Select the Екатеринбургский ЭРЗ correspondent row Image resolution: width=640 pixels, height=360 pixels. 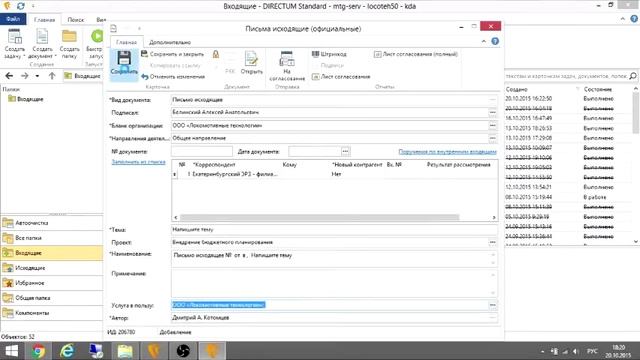point(334,174)
